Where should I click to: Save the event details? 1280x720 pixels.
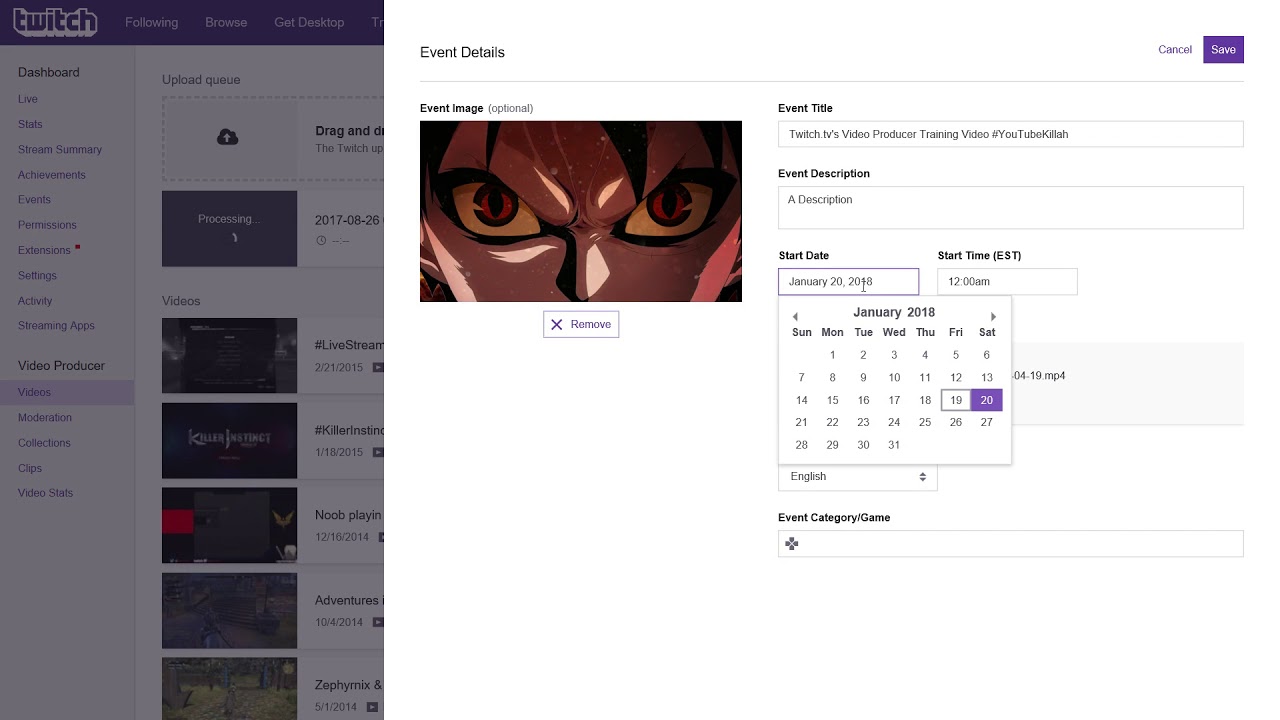(x=1223, y=50)
